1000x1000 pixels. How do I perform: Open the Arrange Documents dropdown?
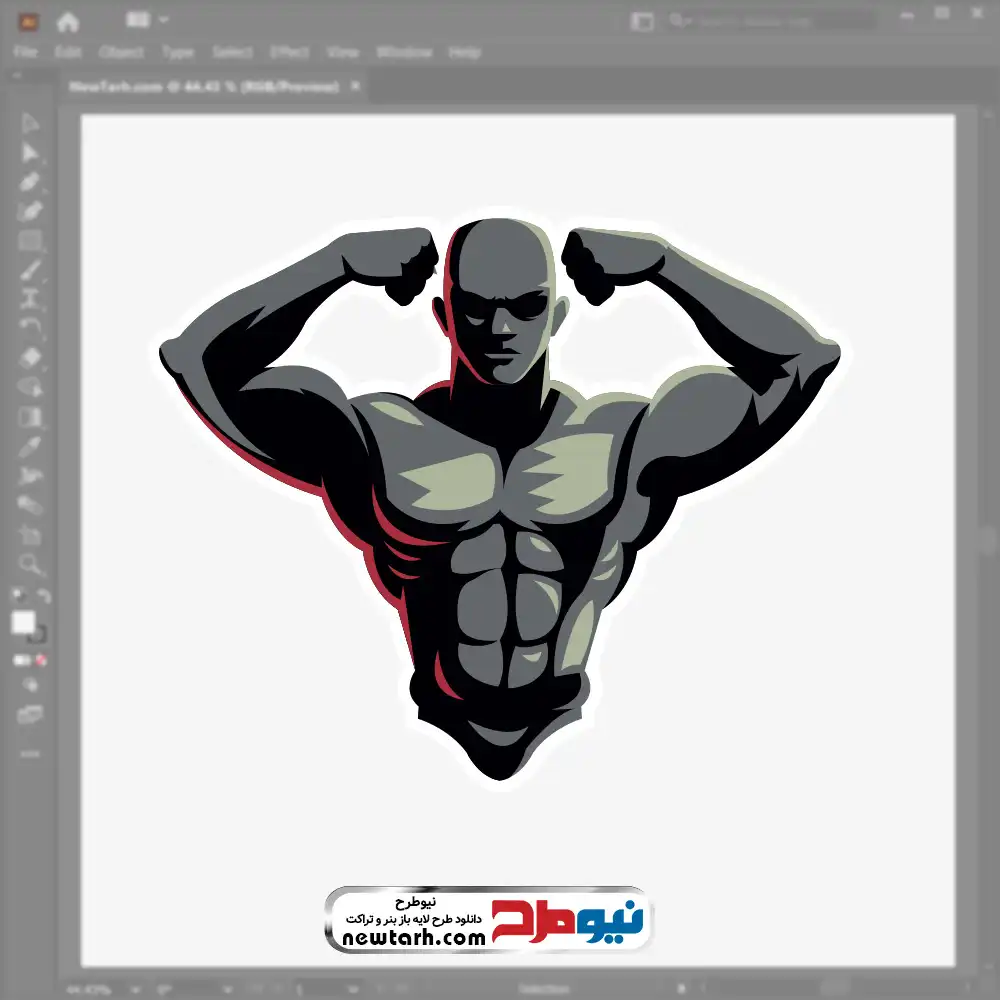(147, 20)
